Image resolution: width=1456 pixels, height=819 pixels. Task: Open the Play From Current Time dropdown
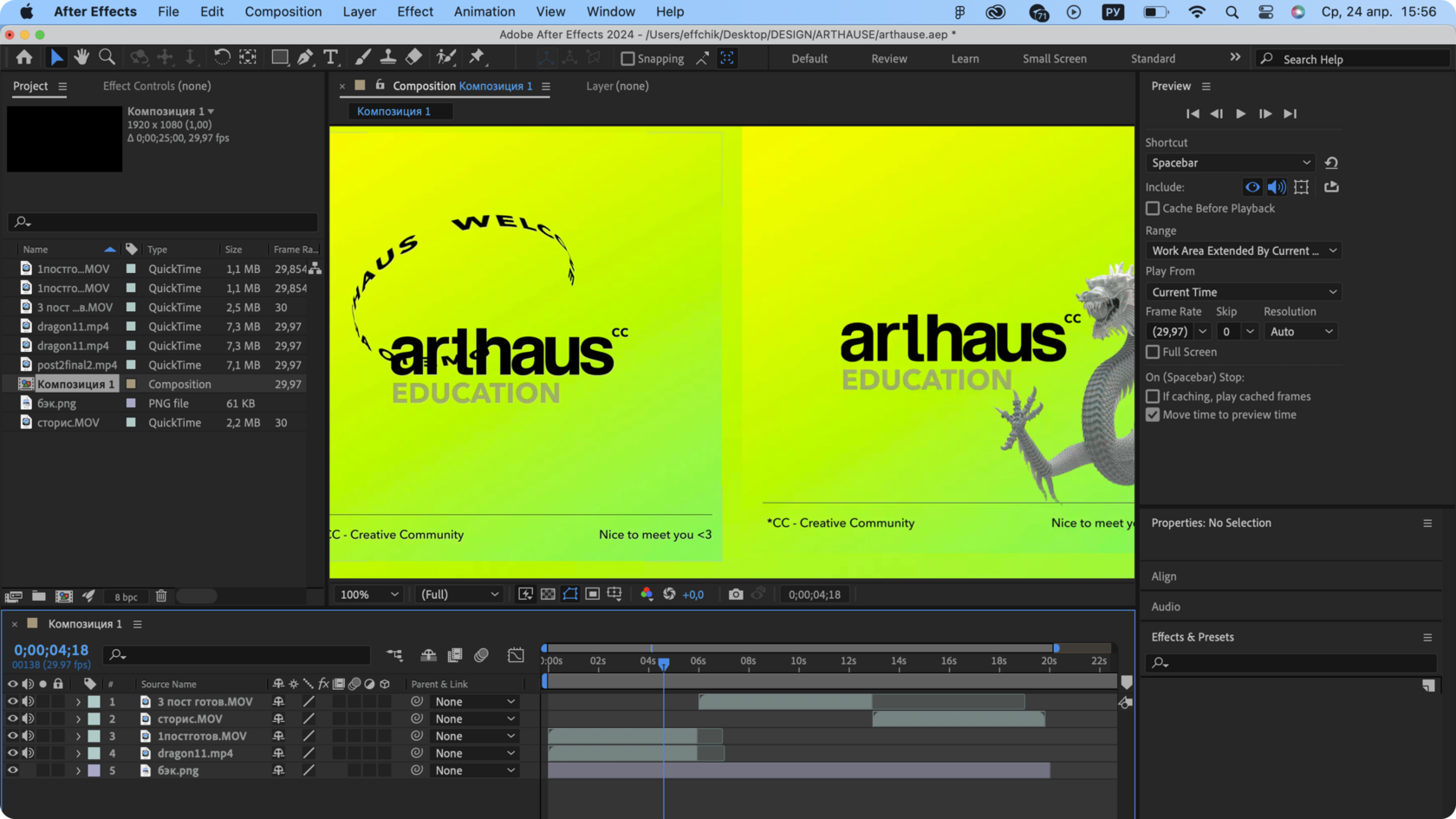click(1244, 292)
